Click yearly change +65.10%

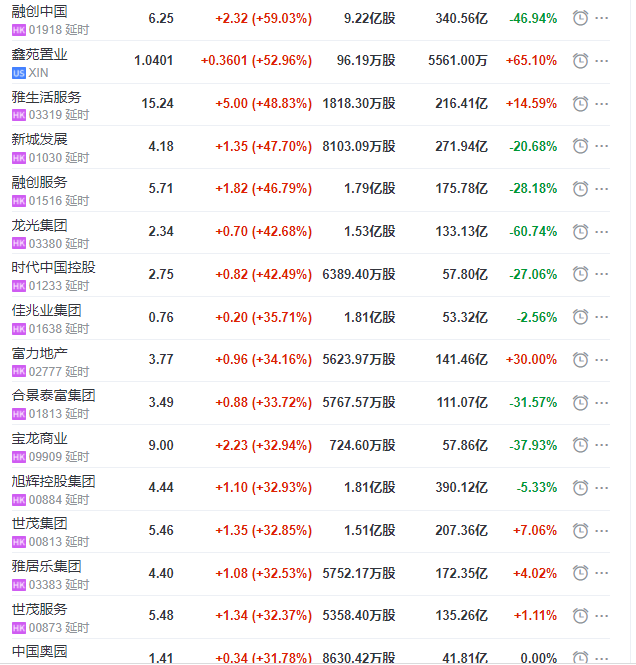point(531,61)
